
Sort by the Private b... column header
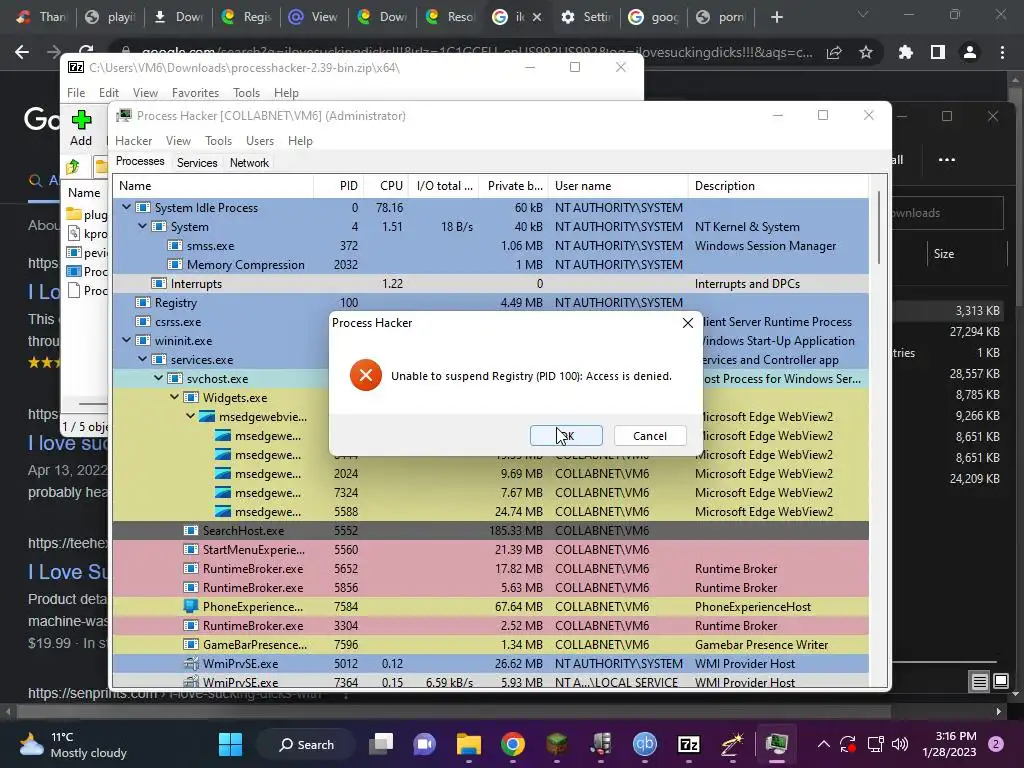click(x=513, y=186)
